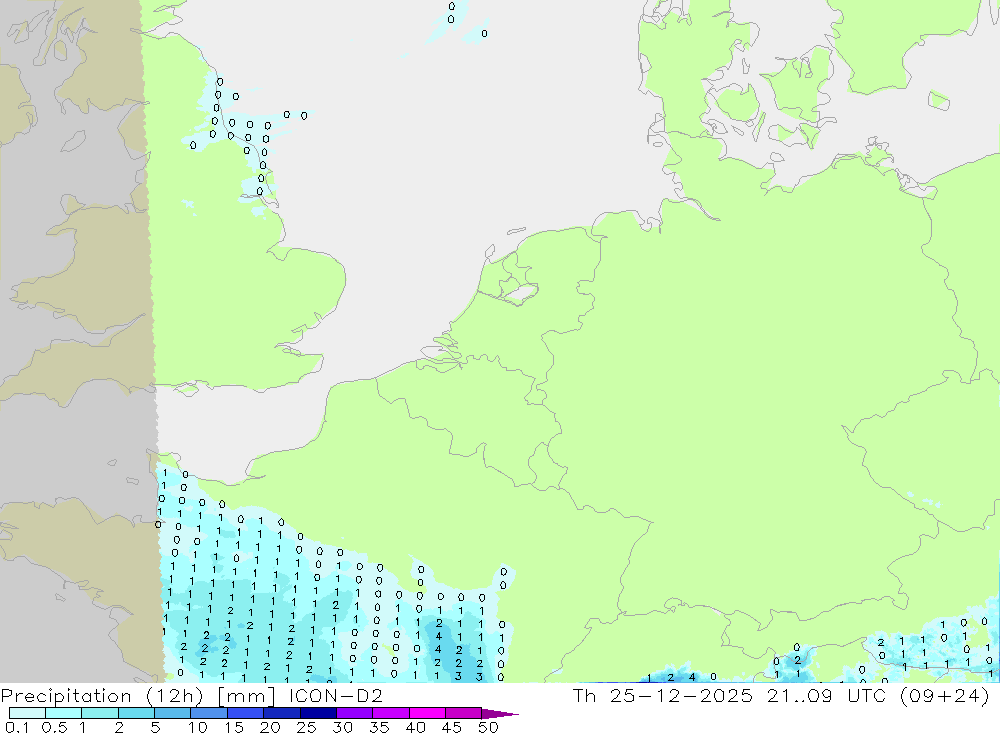
Task: Choose the legend swatch for 40–45 mm
Action: click(x=427, y=713)
